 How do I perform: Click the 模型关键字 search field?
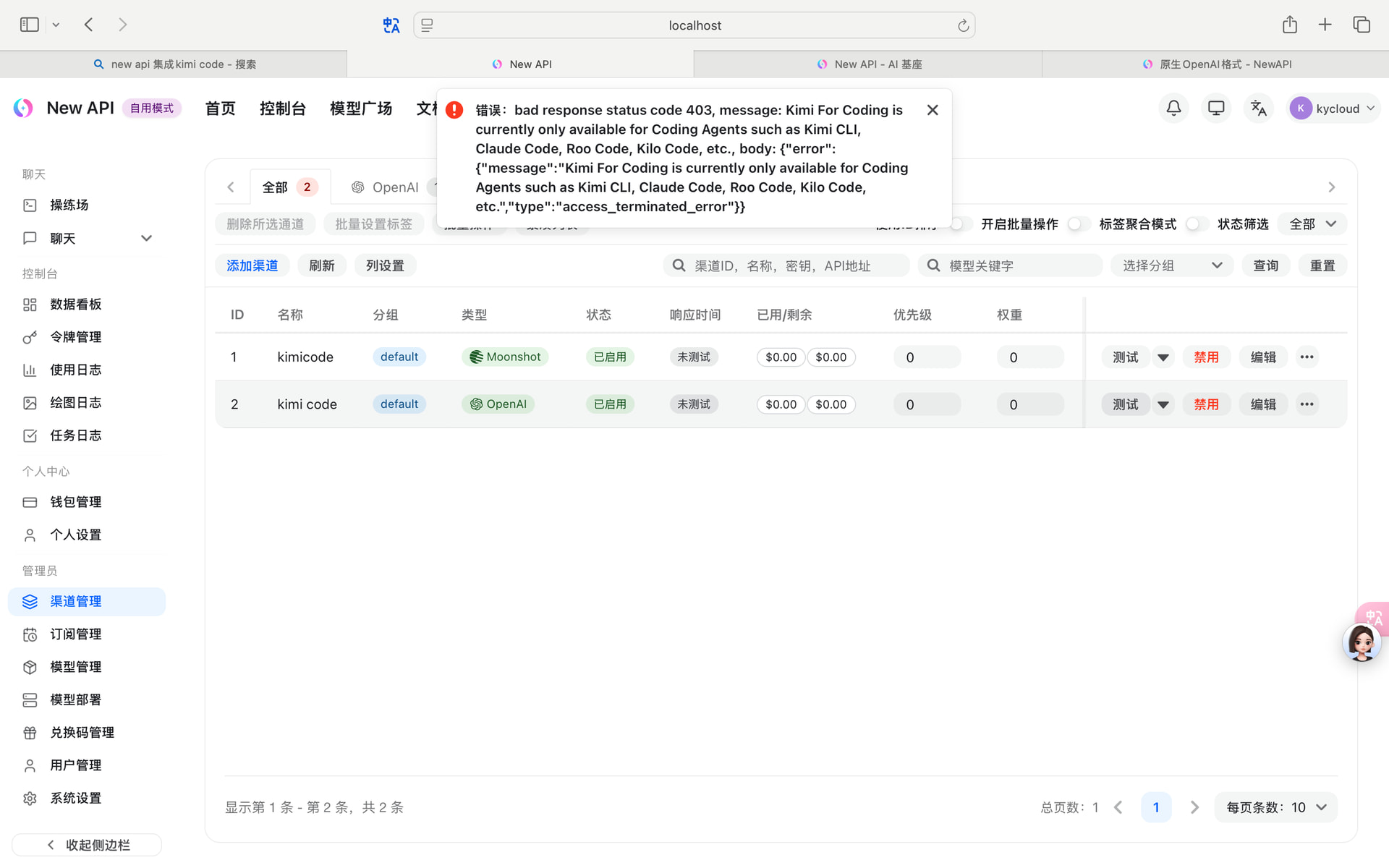point(1010,265)
